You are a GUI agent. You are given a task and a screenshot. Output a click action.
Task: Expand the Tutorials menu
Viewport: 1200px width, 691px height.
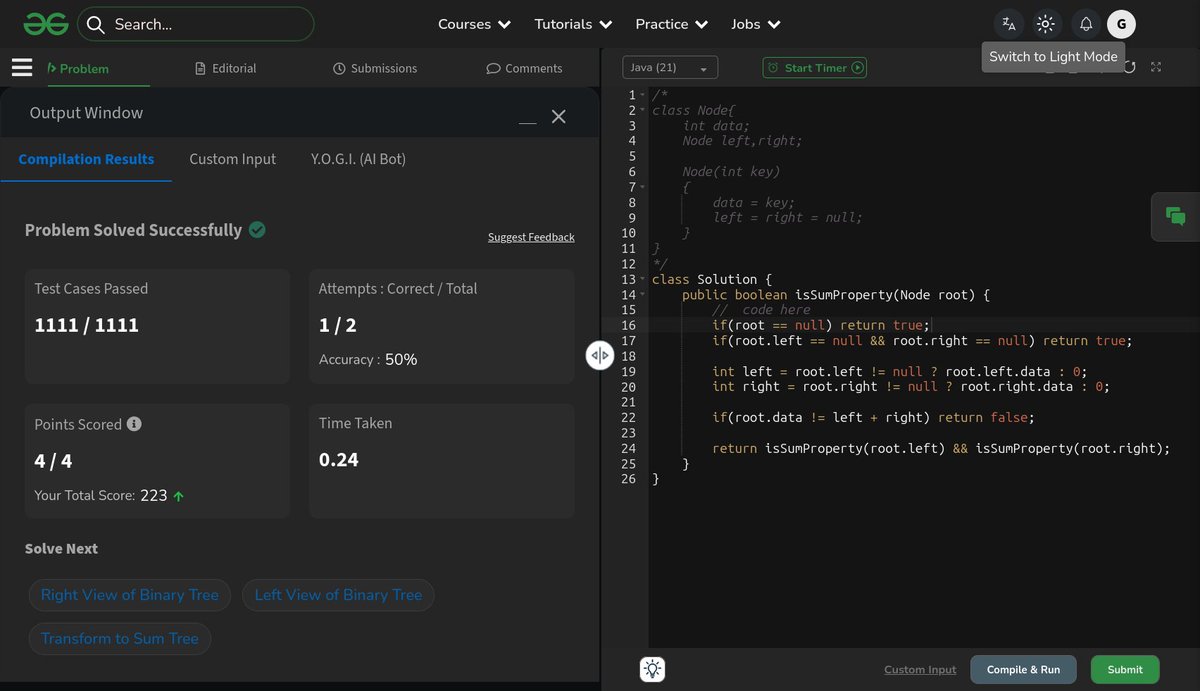click(x=574, y=24)
